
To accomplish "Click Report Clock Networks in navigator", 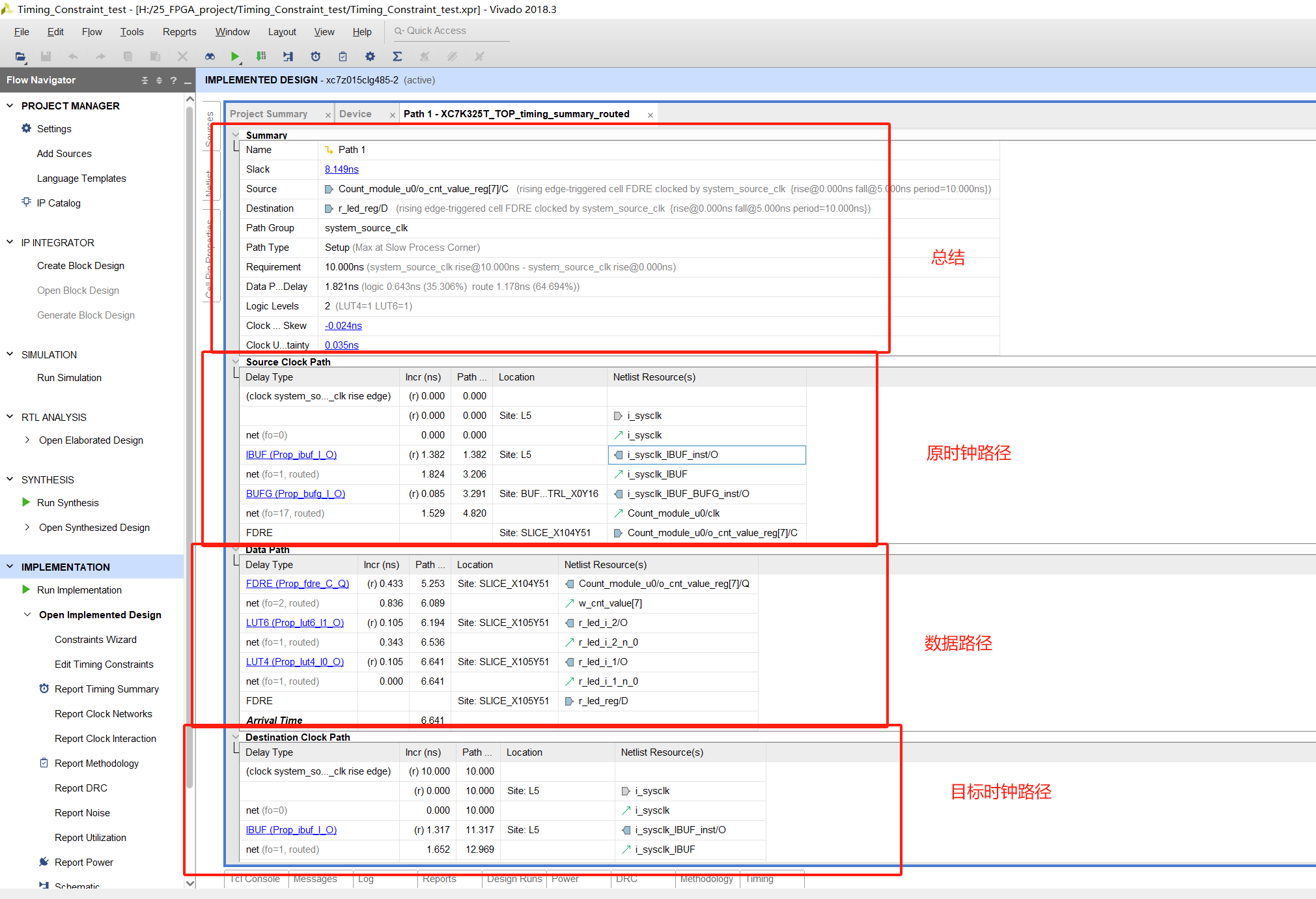I will 103,714.
